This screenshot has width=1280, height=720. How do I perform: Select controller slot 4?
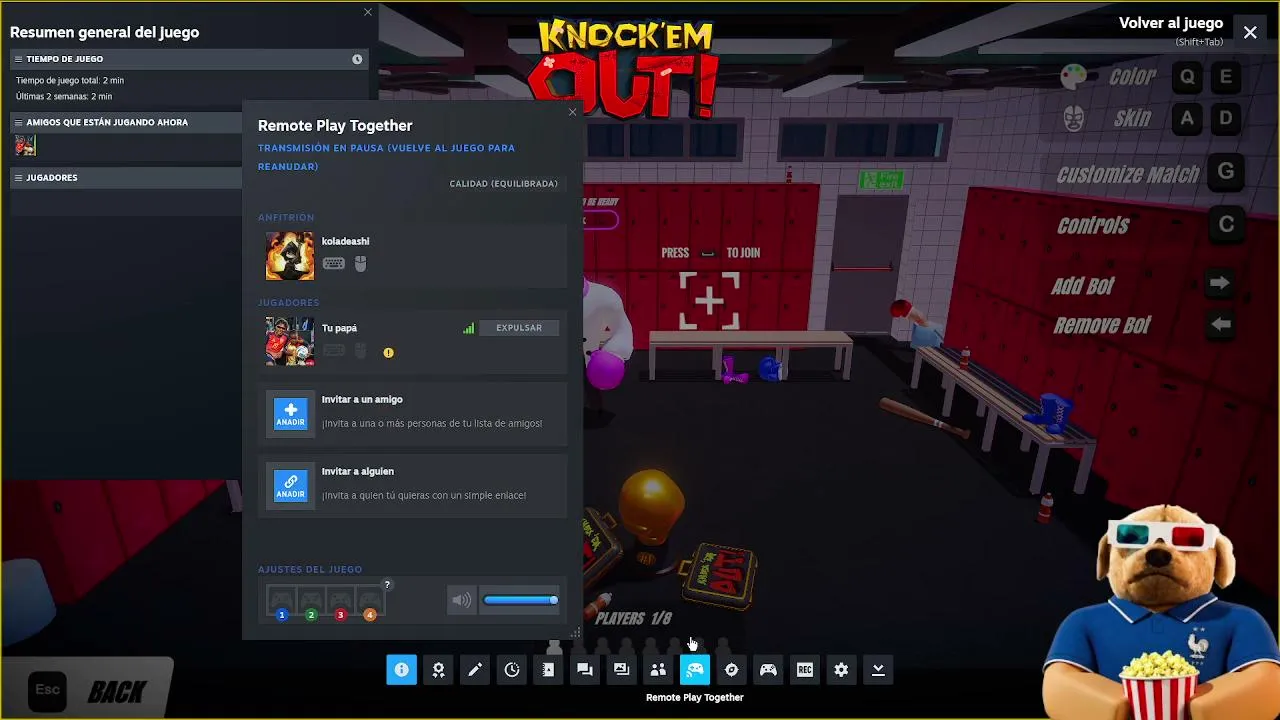(369, 603)
